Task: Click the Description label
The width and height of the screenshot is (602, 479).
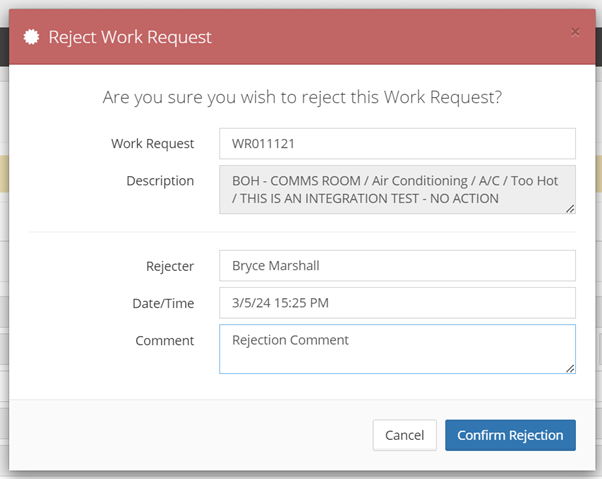Action: pyautogui.click(x=160, y=181)
